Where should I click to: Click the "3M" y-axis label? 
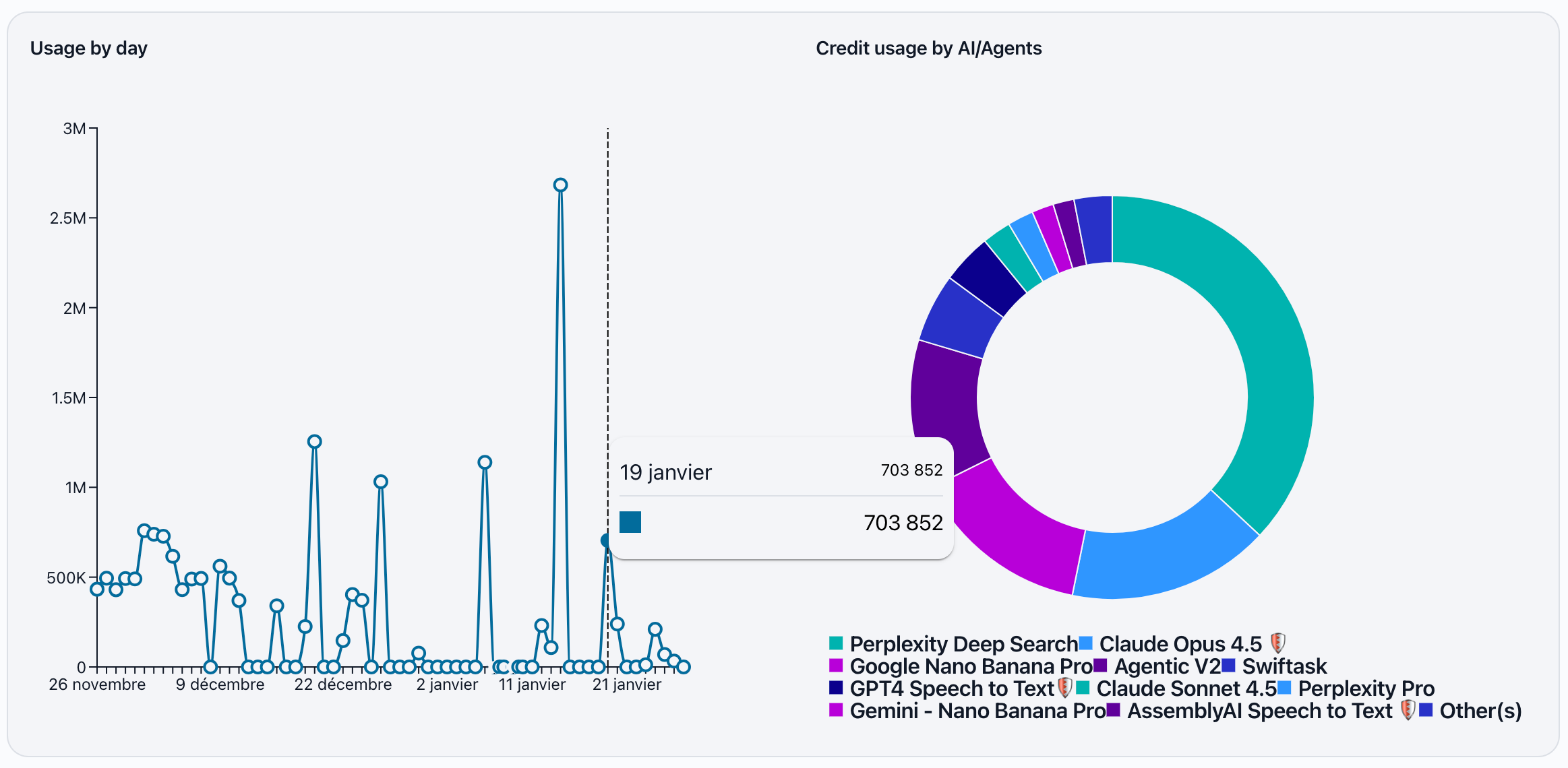(x=74, y=129)
